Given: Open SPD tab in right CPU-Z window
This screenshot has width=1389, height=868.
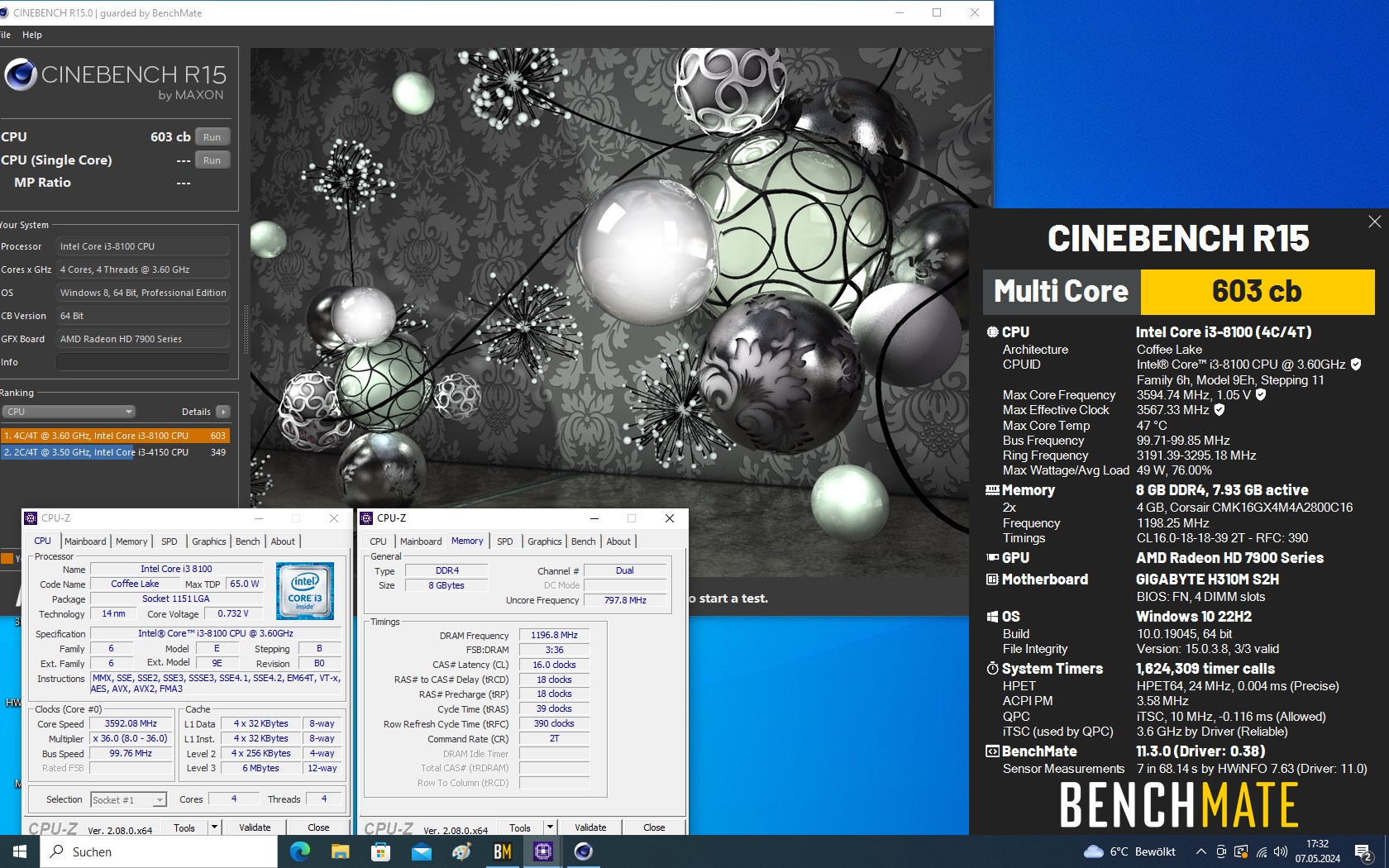Looking at the screenshot, I should [505, 541].
